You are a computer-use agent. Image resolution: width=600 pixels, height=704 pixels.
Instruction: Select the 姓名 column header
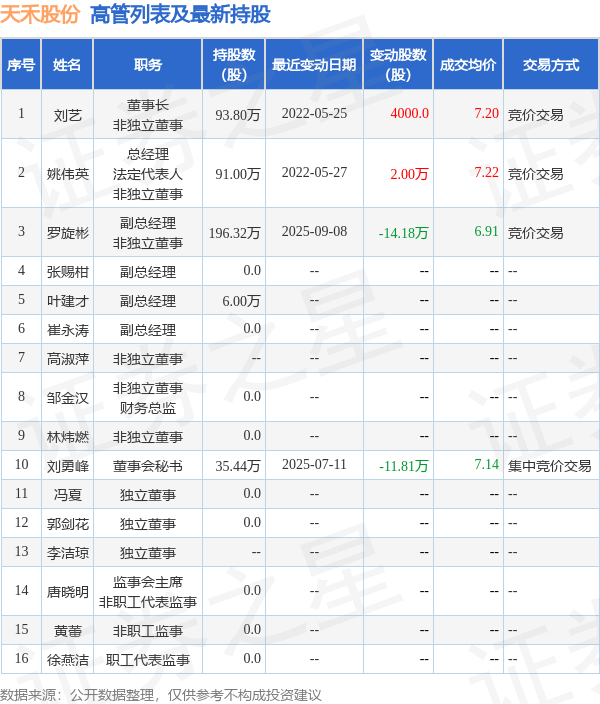(67, 65)
